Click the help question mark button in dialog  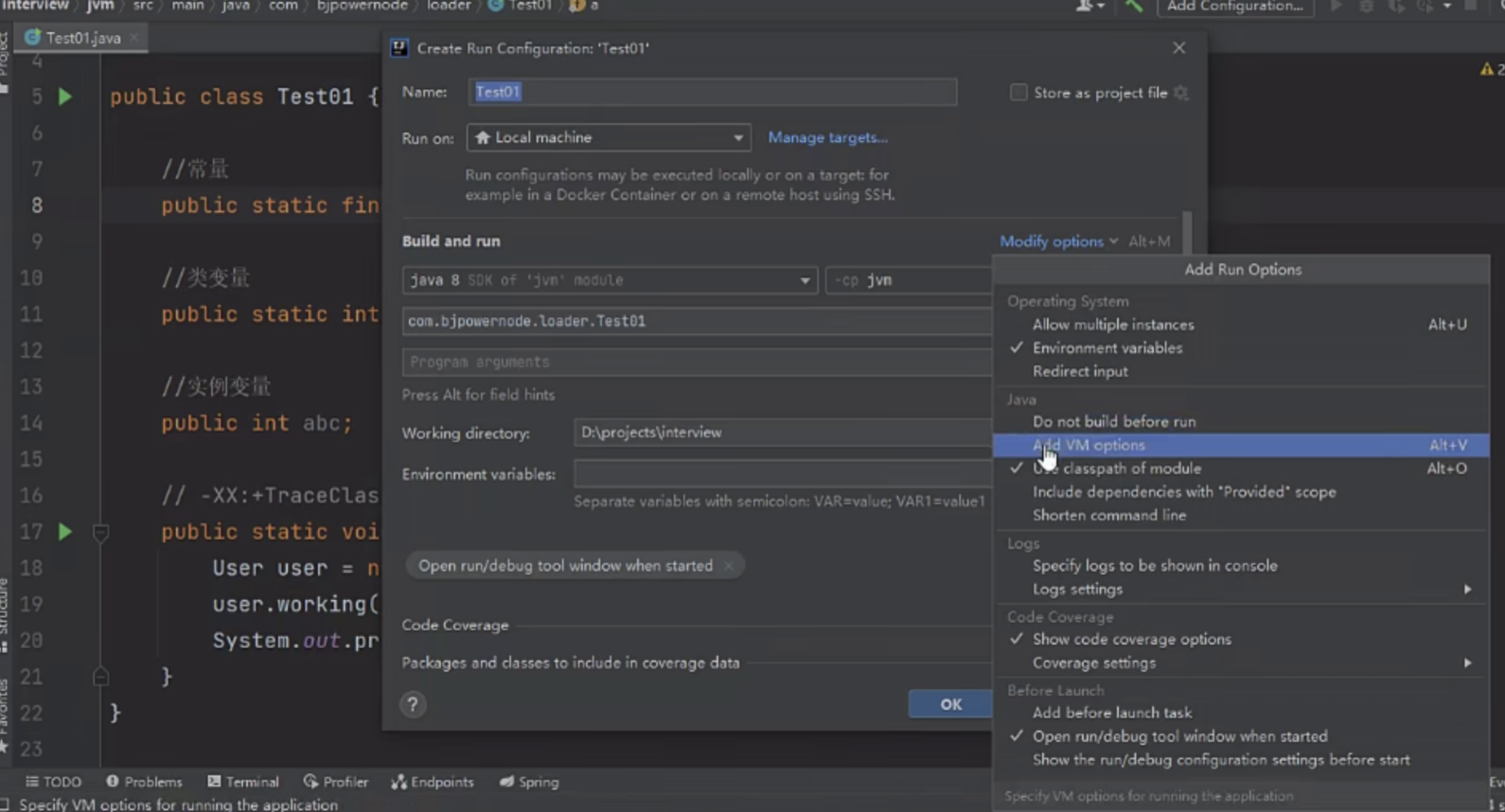413,704
